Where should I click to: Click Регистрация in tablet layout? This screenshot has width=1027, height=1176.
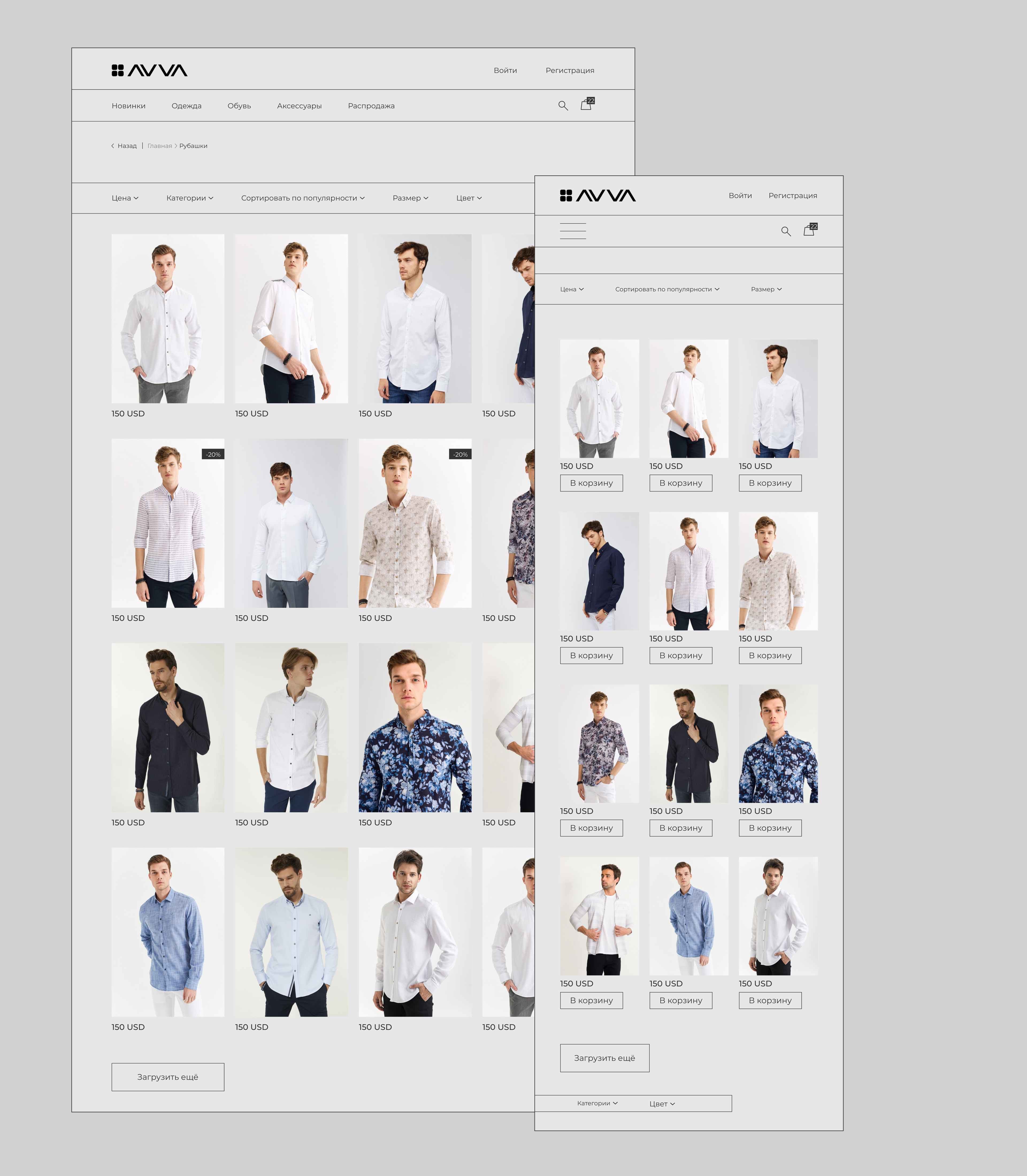(793, 195)
